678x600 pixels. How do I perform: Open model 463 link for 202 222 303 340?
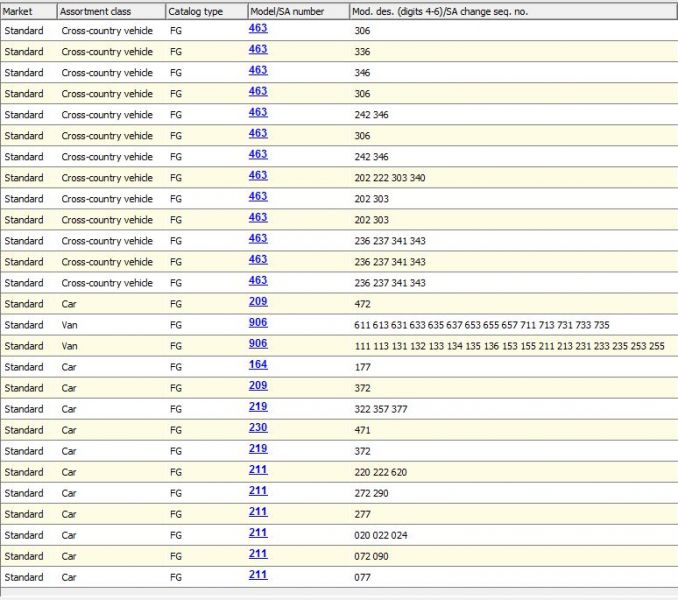tap(258, 176)
